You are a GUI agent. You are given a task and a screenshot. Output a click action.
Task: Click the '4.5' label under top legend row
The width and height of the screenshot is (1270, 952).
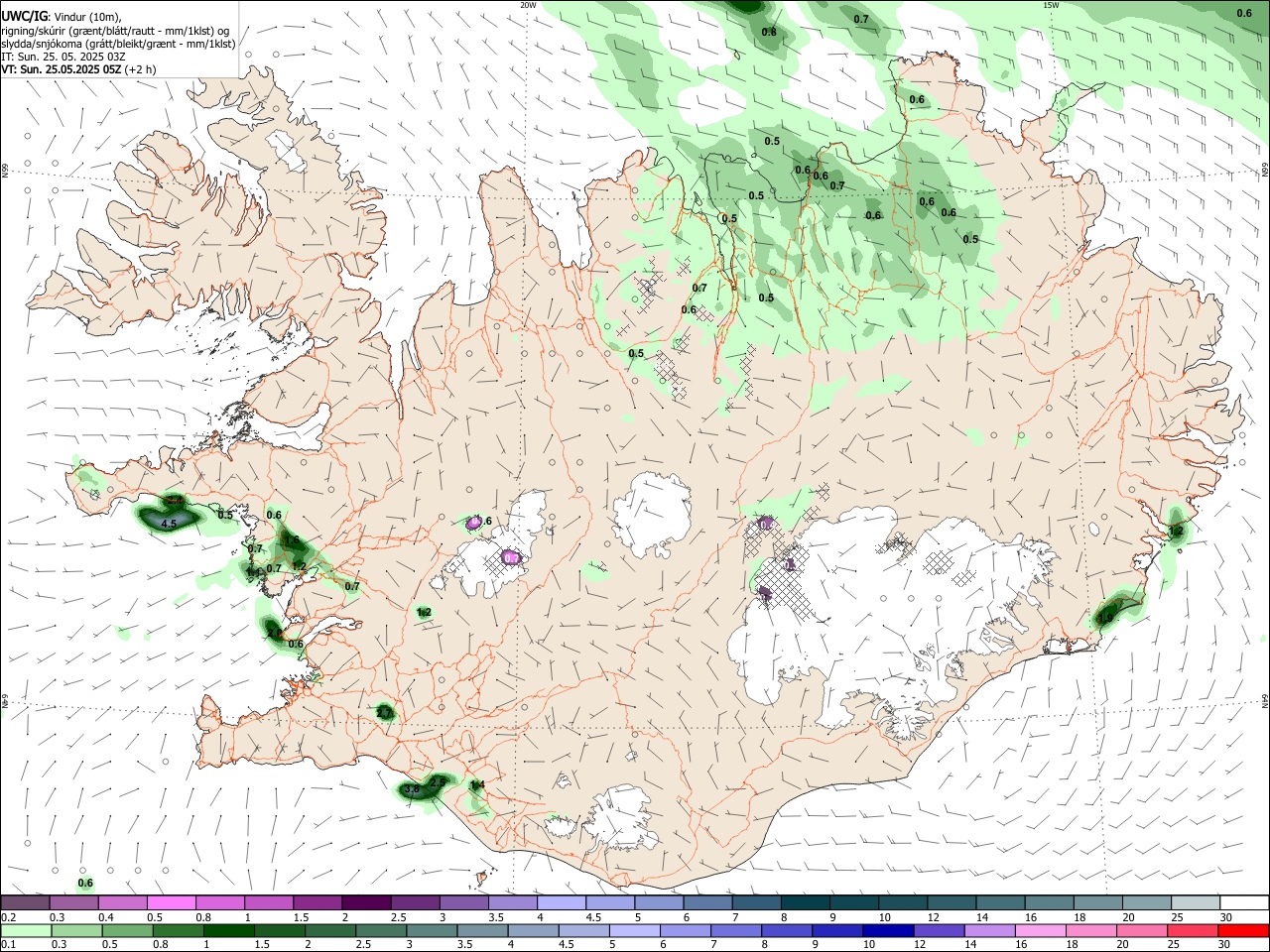click(593, 917)
